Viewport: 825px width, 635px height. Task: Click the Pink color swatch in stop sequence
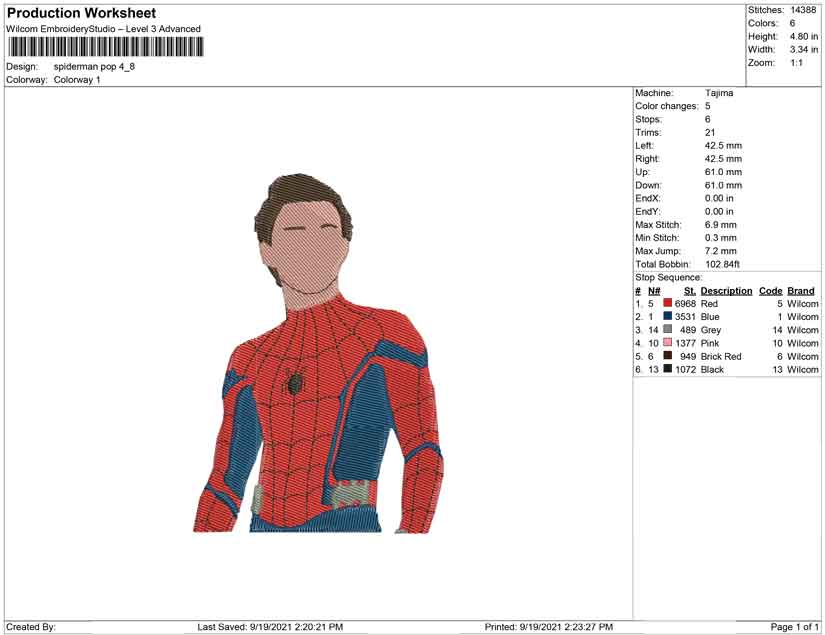click(668, 342)
